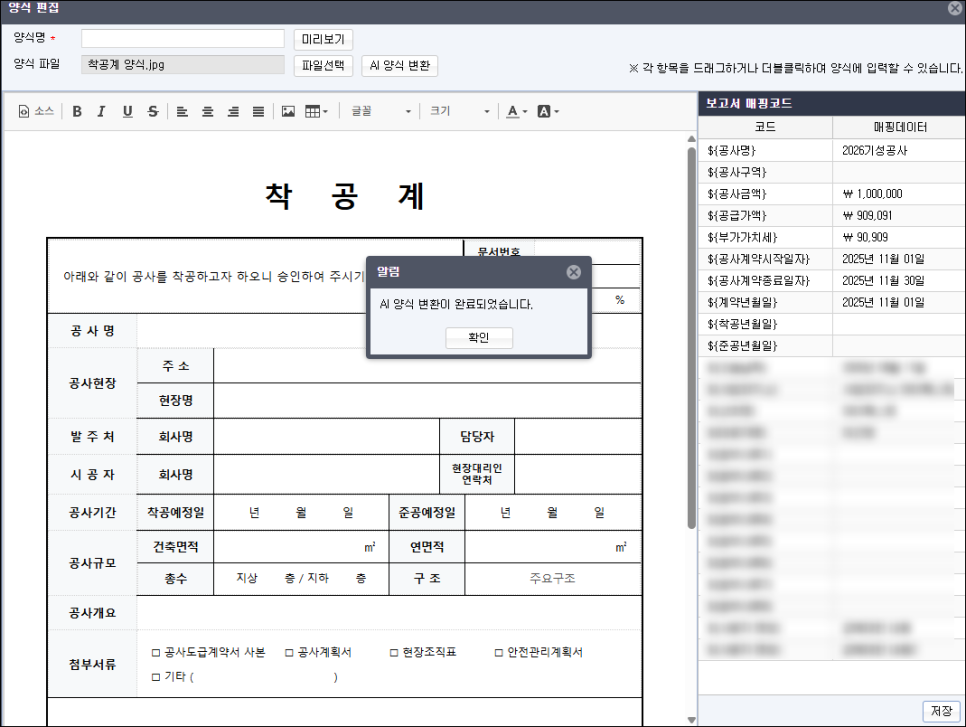
Task: Click the editor vertical scrollbar
Action: click(x=691, y=337)
